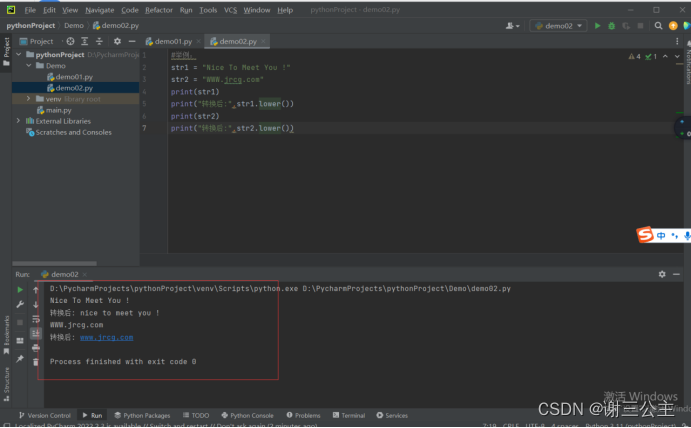Go to next highlighted problem arrow
Image resolution: width=691 pixels, height=428 pixels.
pos(677,56)
